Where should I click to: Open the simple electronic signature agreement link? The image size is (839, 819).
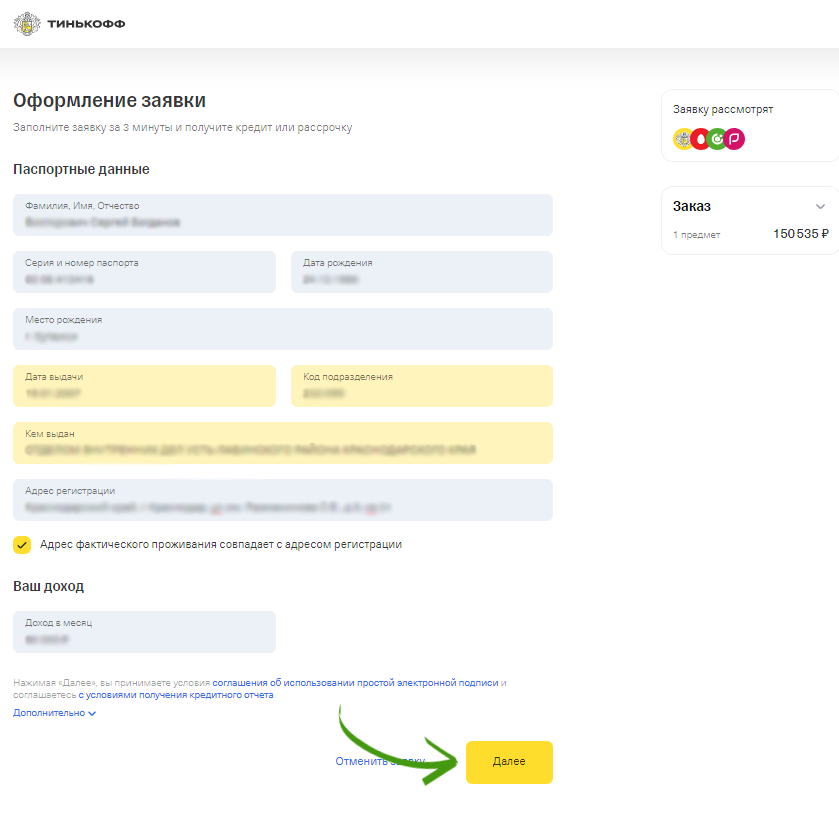[355, 683]
